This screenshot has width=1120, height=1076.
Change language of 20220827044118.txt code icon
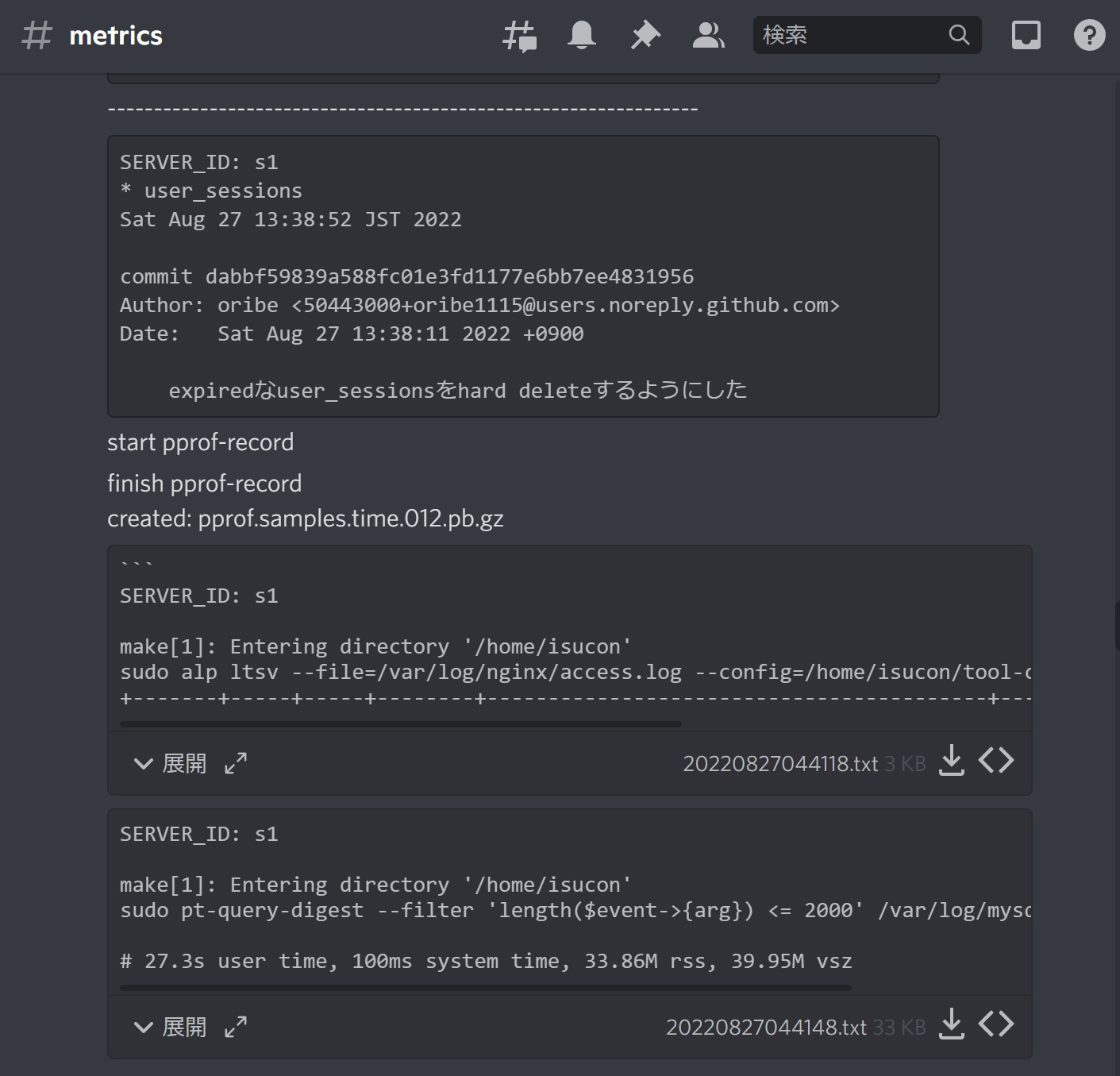[996, 761]
